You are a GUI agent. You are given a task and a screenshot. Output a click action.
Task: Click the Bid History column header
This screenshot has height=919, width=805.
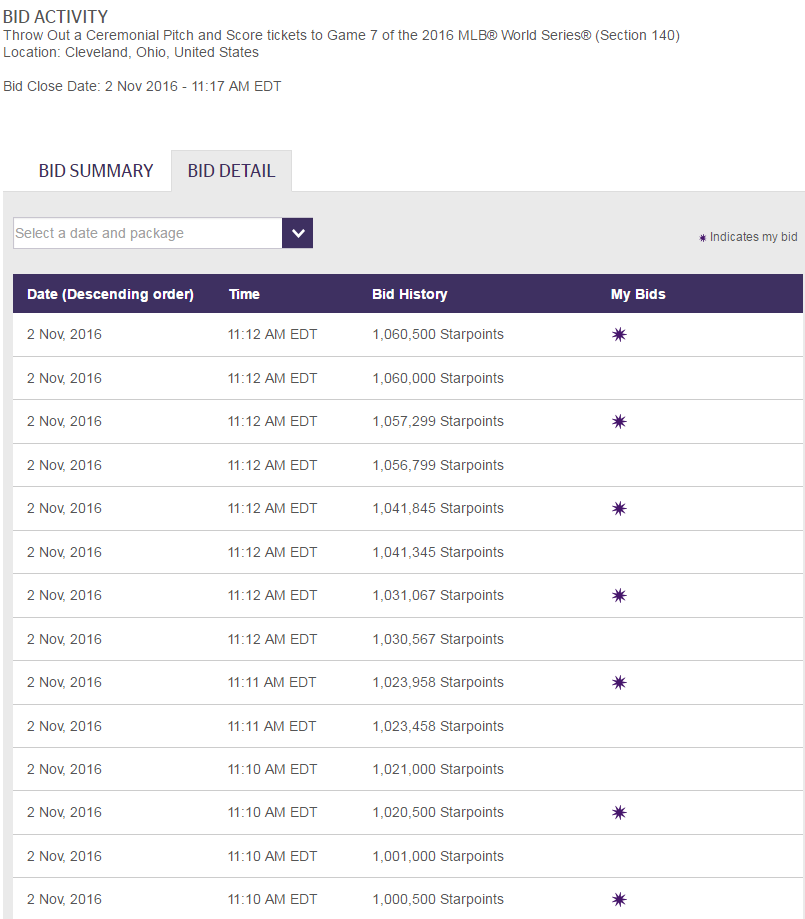click(410, 294)
